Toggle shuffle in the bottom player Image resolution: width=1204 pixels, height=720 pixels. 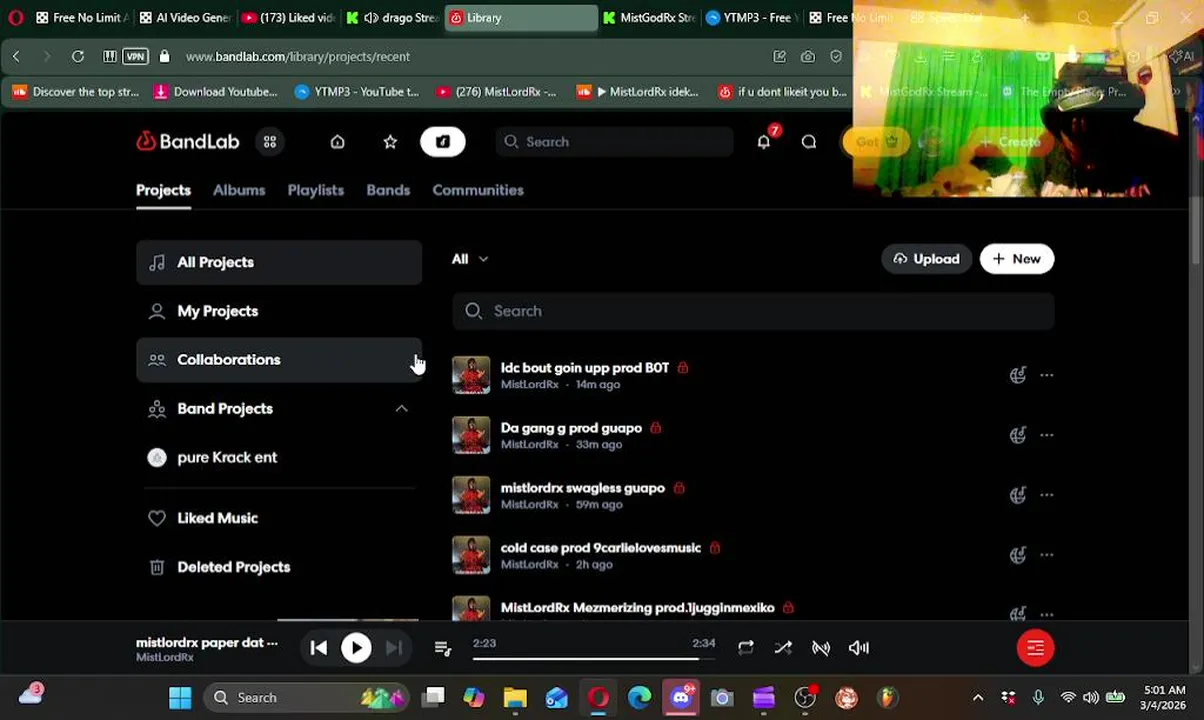[783, 648]
